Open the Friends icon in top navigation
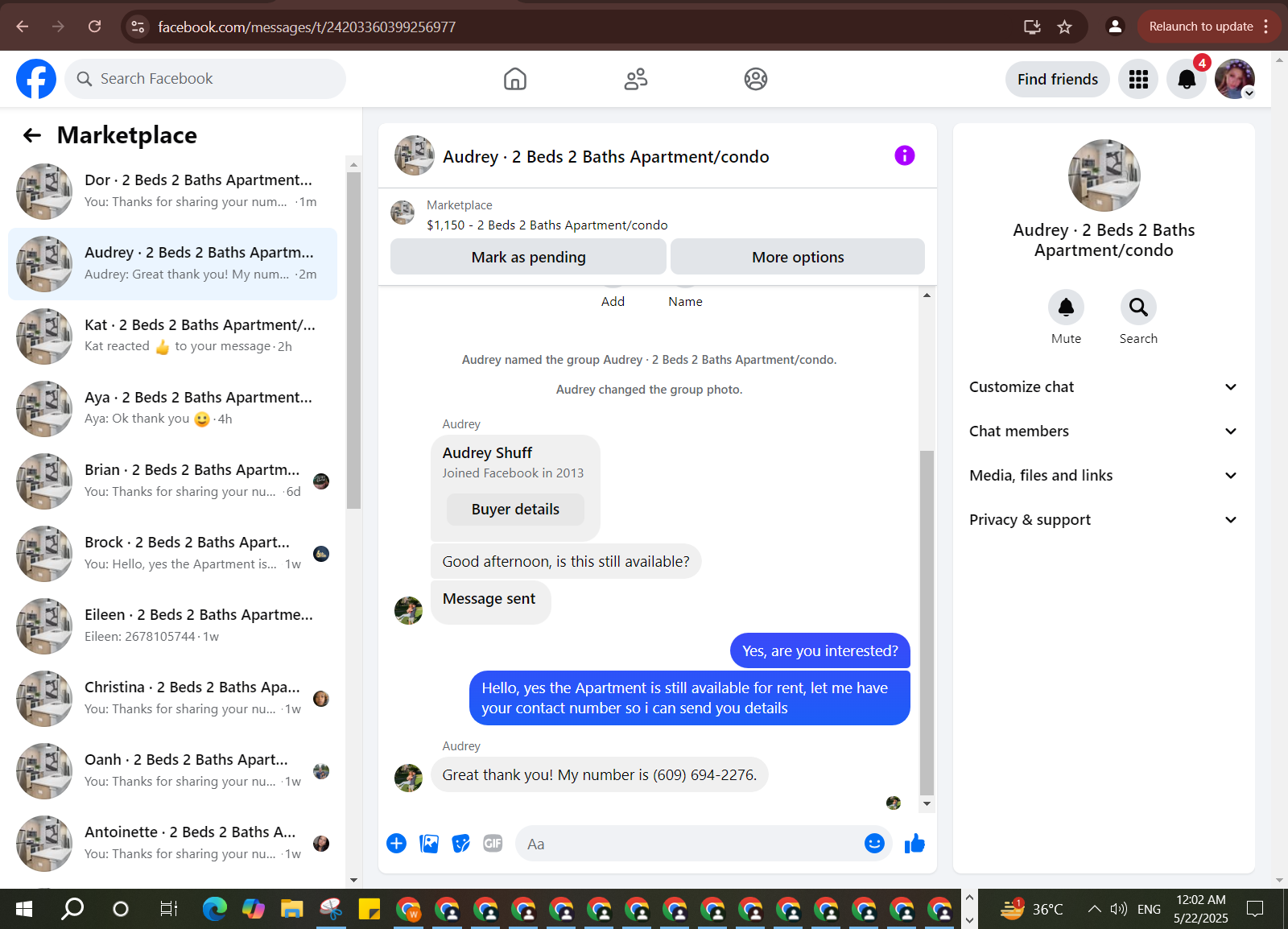The image size is (1288, 929). [x=636, y=79]
